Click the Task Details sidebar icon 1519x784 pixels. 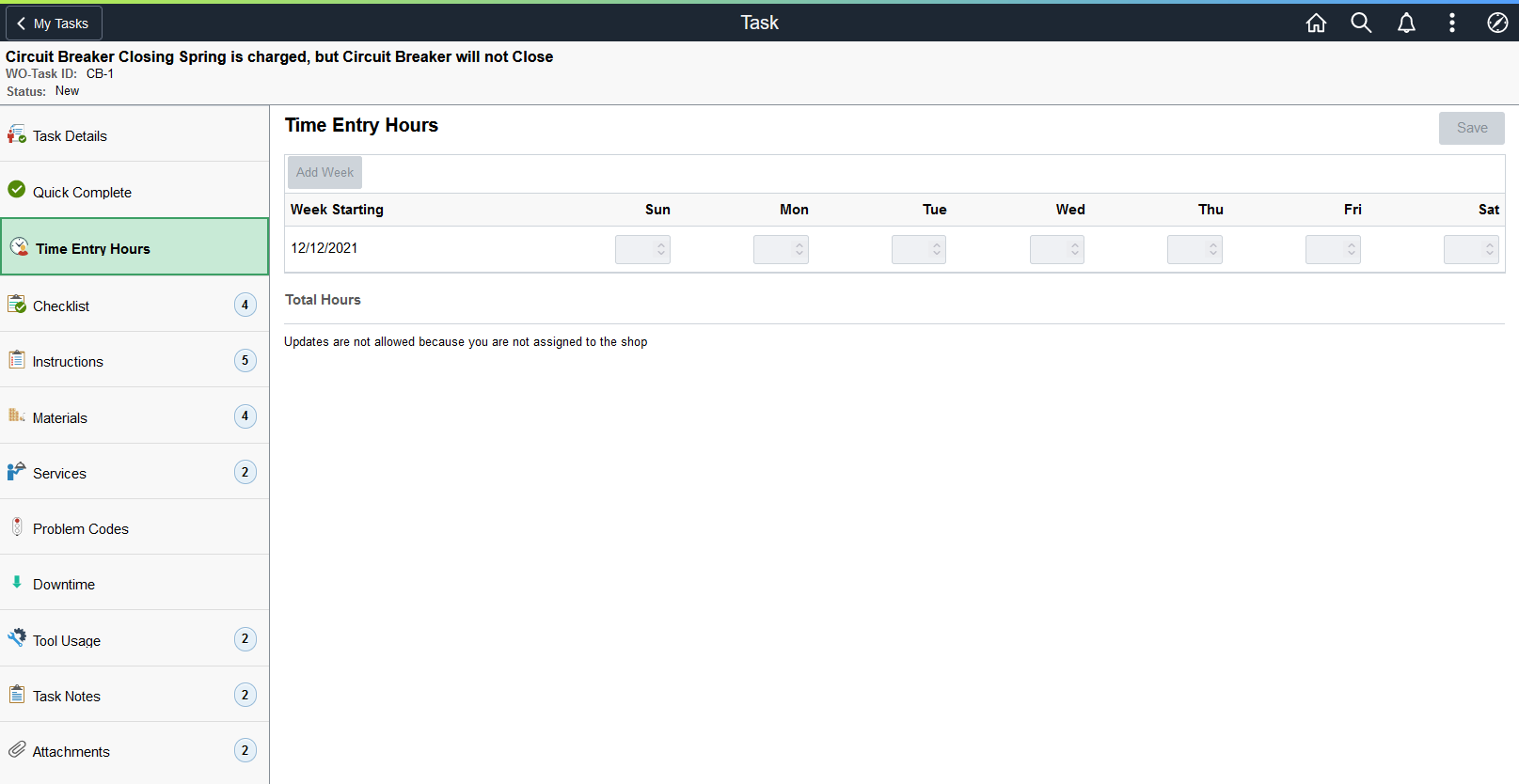click(x=17, y=134)
